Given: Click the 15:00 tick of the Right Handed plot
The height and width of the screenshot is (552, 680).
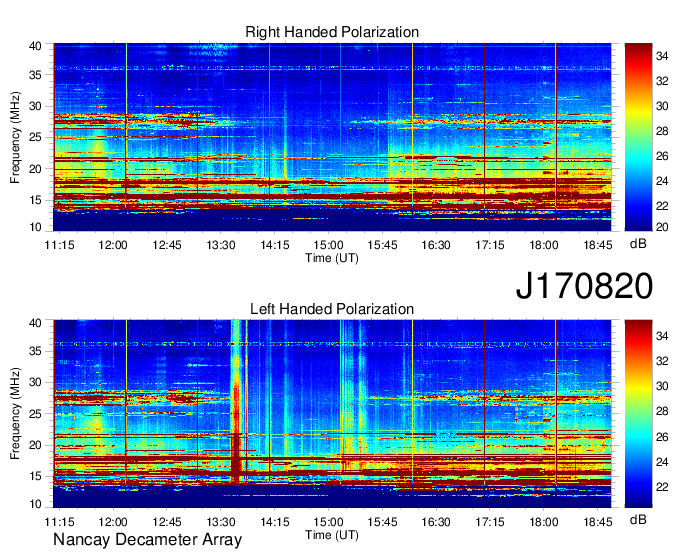Looking at the screenshot, I should click(328, 245).
